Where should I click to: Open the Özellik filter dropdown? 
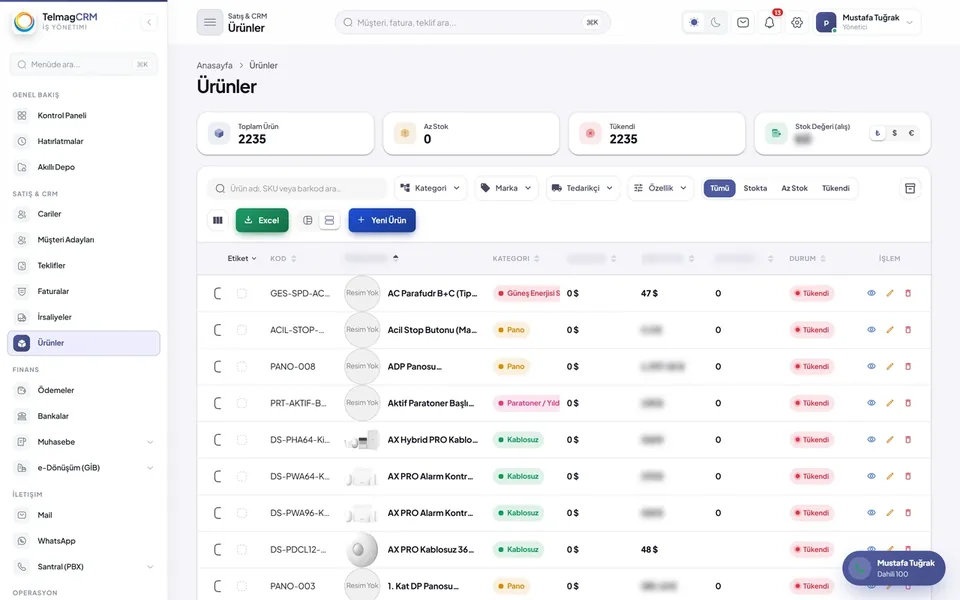click(x=660, y=188)
